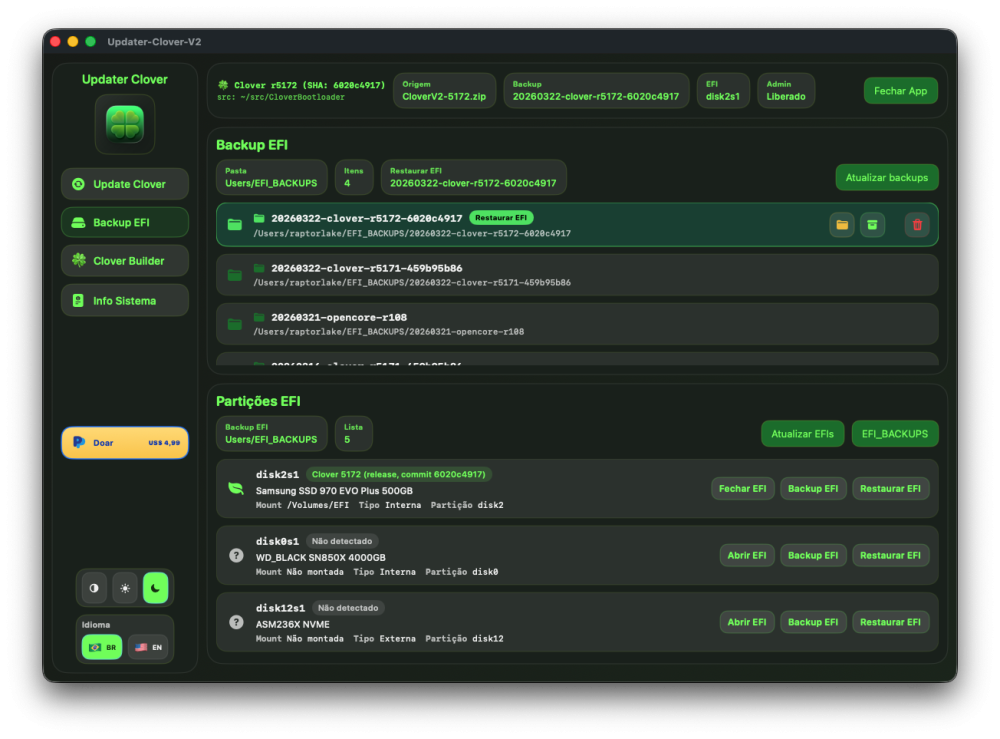Click the Origem CloverV2-5172.zip chip
This screenshot has width=1000, height=739.
pyautogui.click(x=445, y=91)
